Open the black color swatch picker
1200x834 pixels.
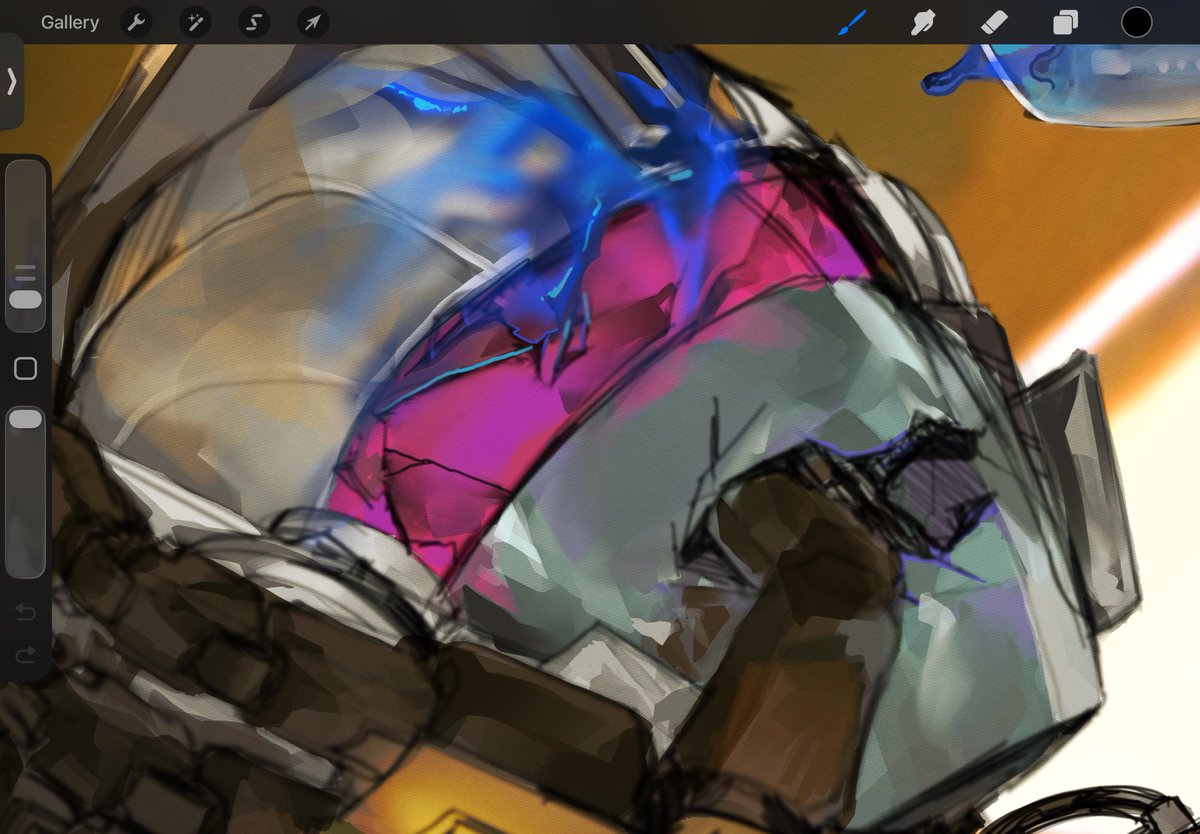click(x=1137, y=22)
